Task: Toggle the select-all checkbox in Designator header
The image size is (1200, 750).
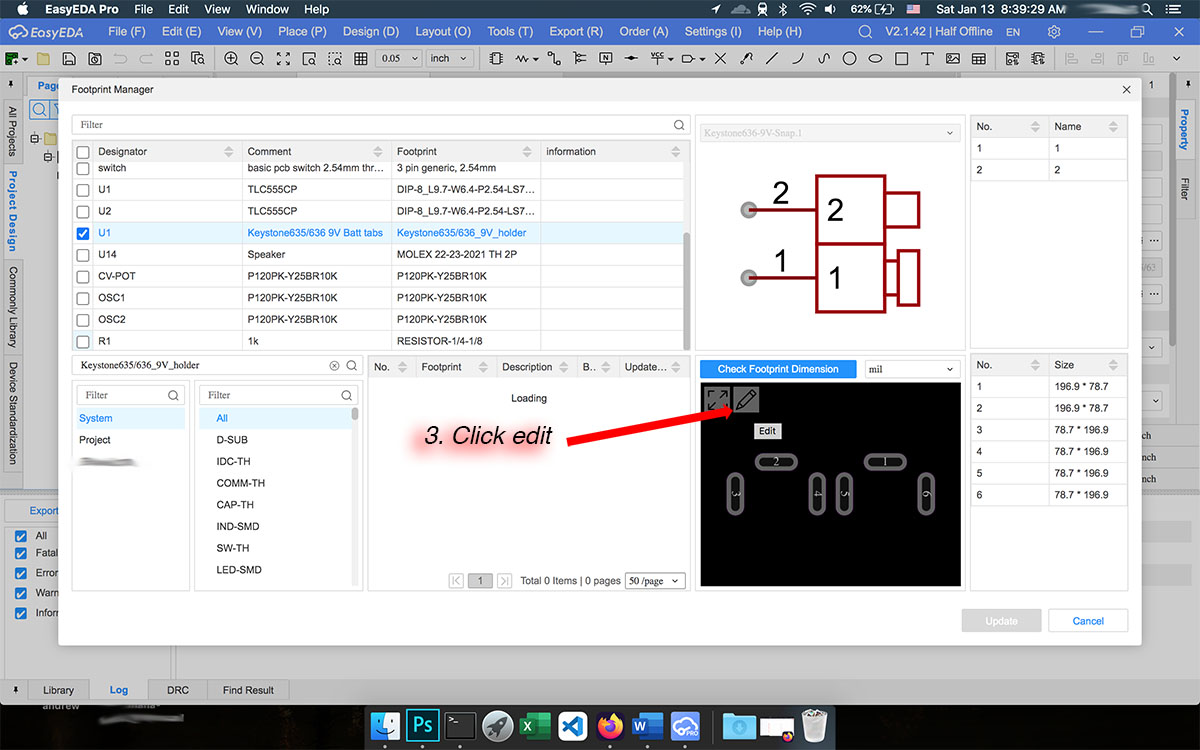Action: (83, 152)
